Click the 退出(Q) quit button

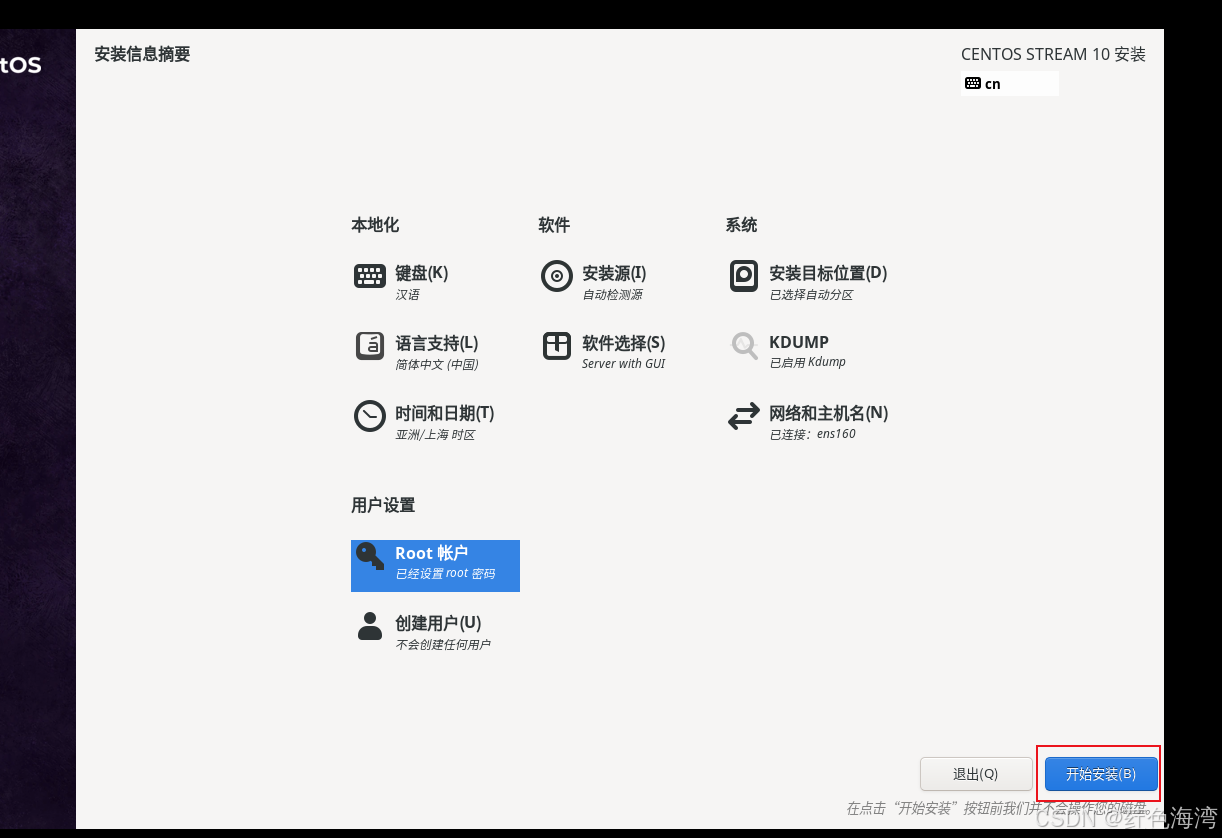pyautogui.click(x=975, y=774)
